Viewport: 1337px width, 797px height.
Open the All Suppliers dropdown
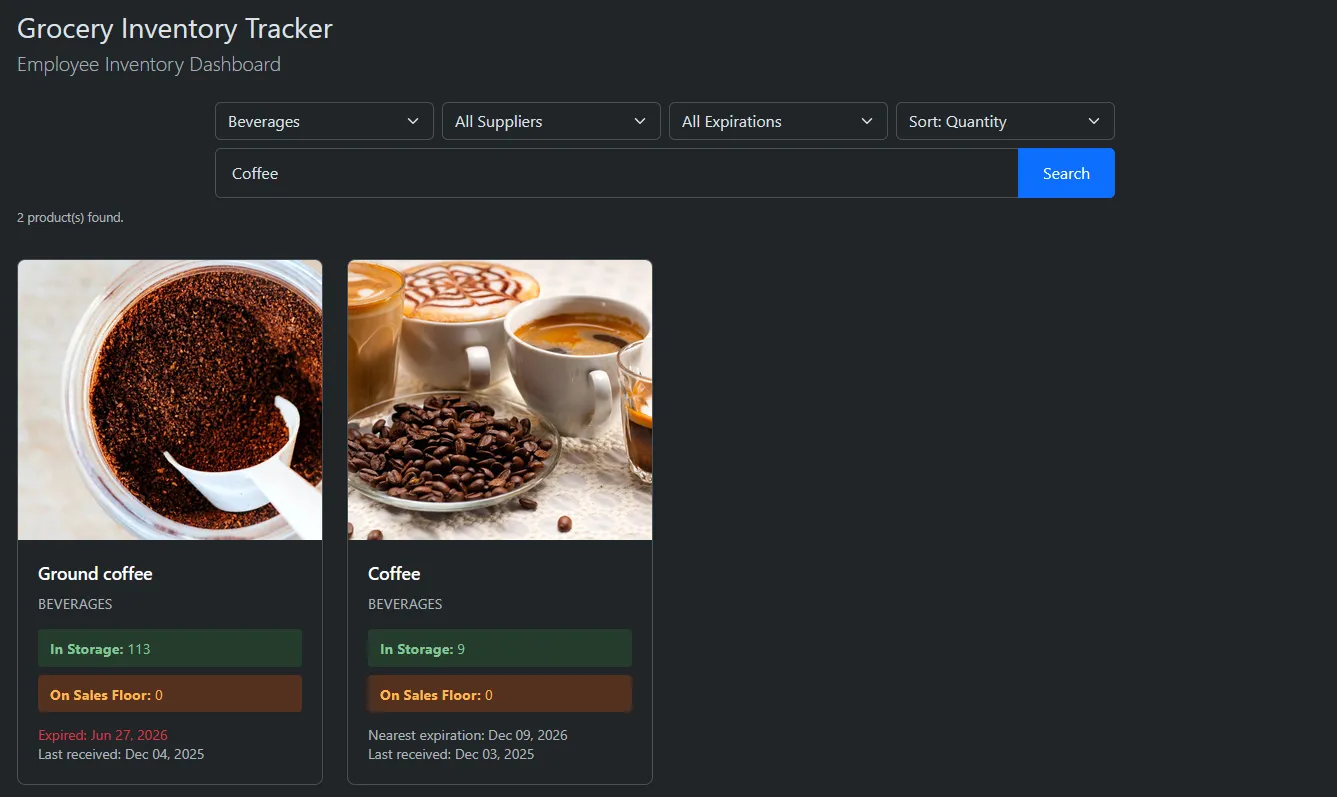(551, 121)
